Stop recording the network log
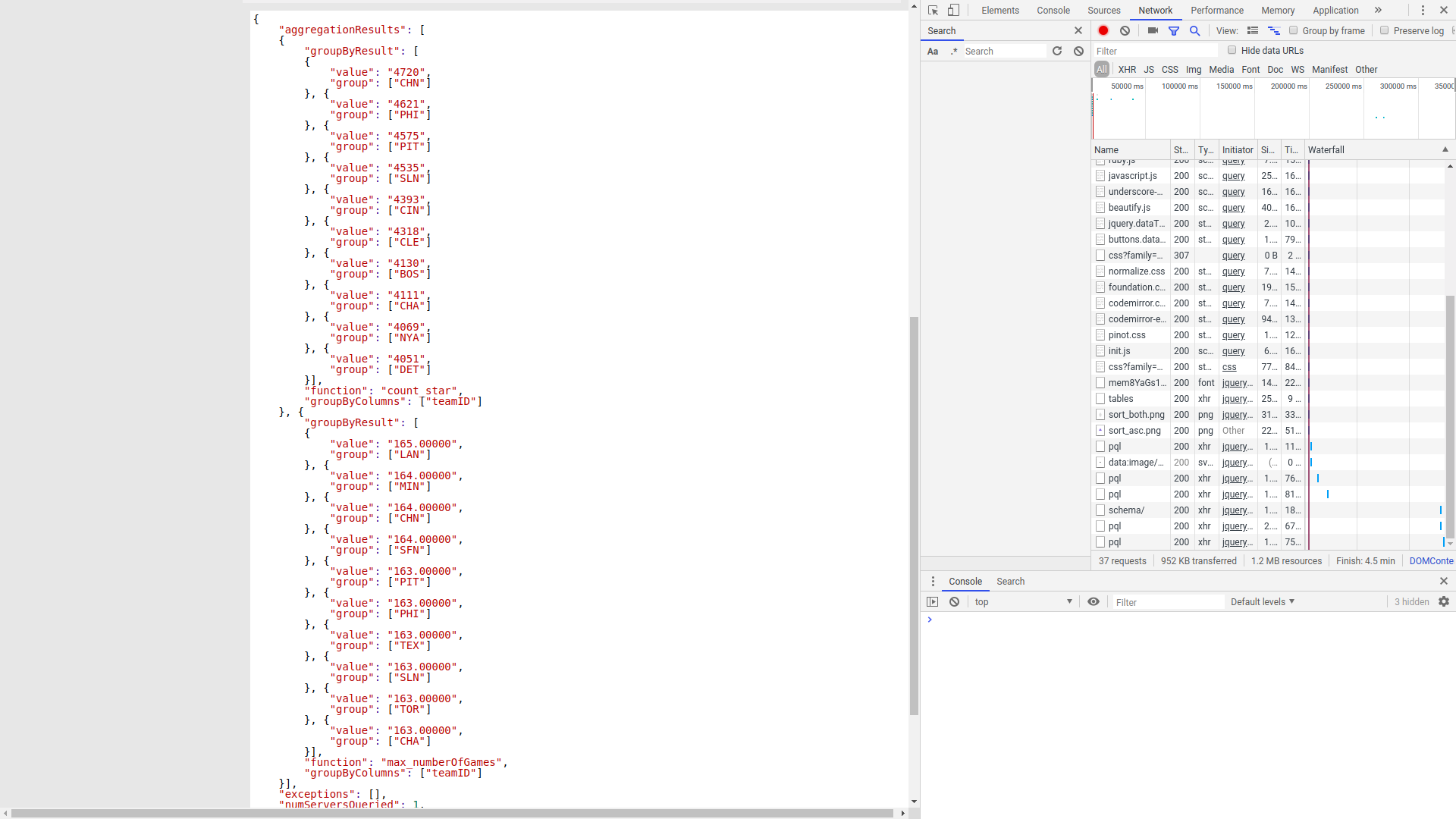Image resolution: width=1456 pixels, height=819 pixels. point(1103,30)
